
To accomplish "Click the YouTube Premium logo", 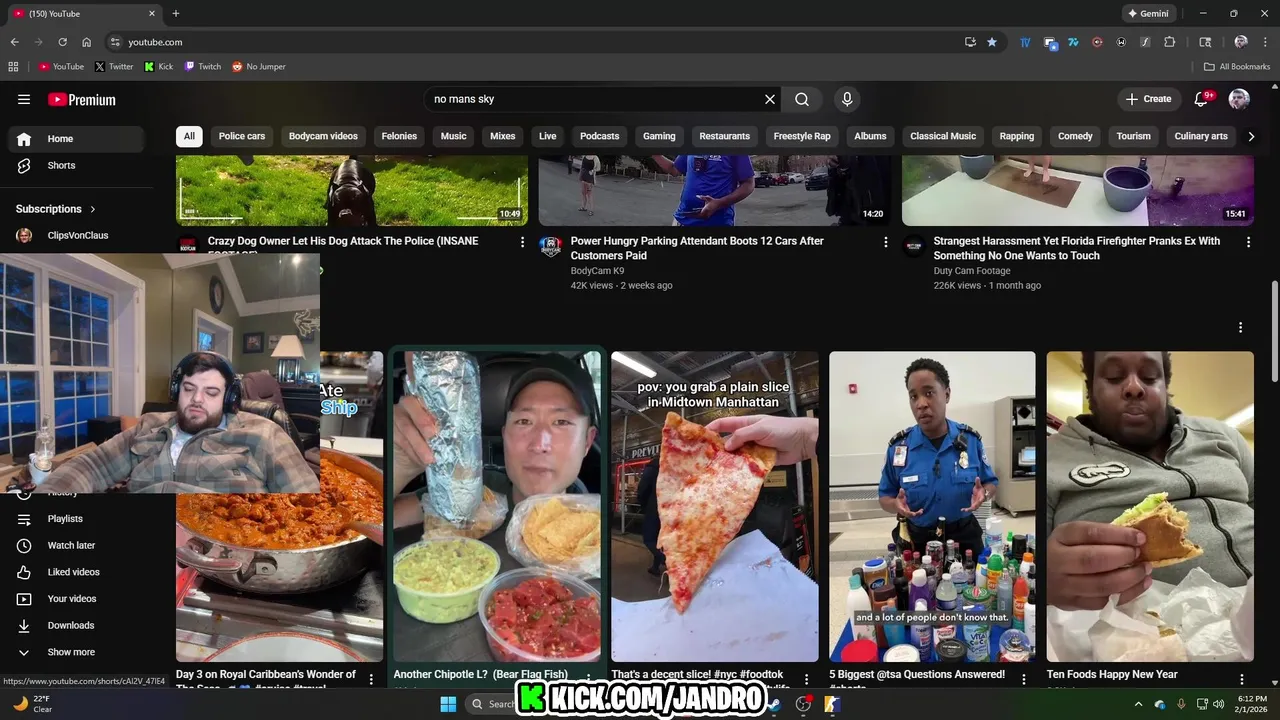I will (x=82, y=99).
